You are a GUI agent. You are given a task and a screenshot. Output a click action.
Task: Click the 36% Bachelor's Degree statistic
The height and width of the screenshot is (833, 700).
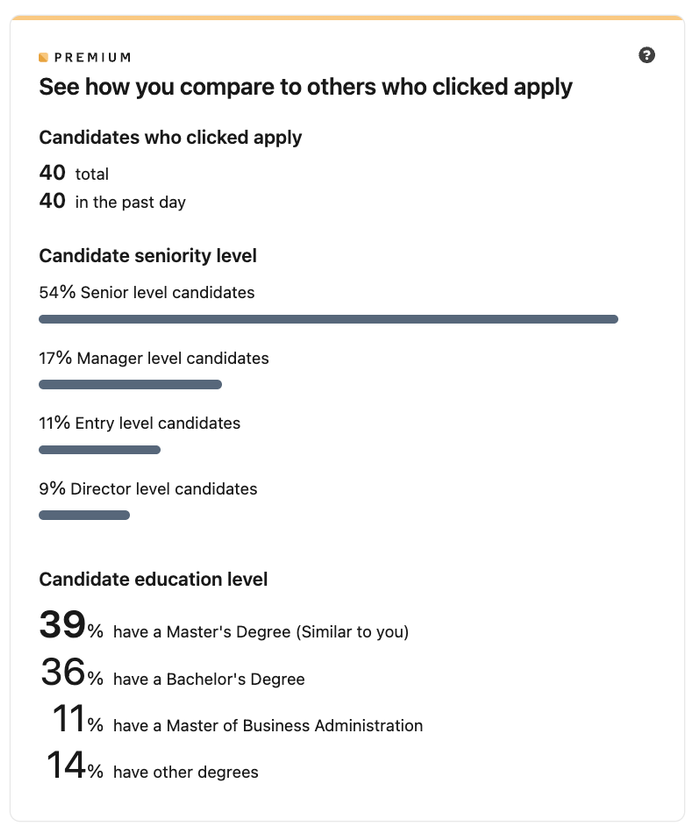(x=173, y=673)
